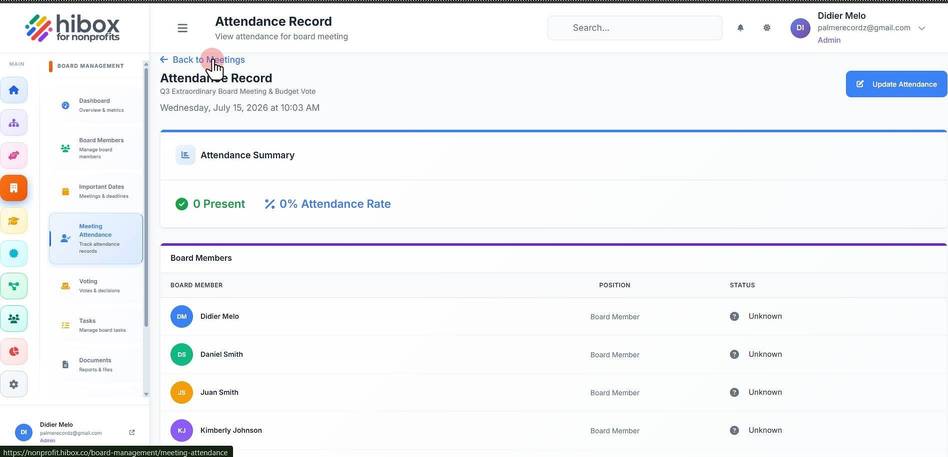Click Juan Smith's unknown status question icon

(x=734, y=392)
